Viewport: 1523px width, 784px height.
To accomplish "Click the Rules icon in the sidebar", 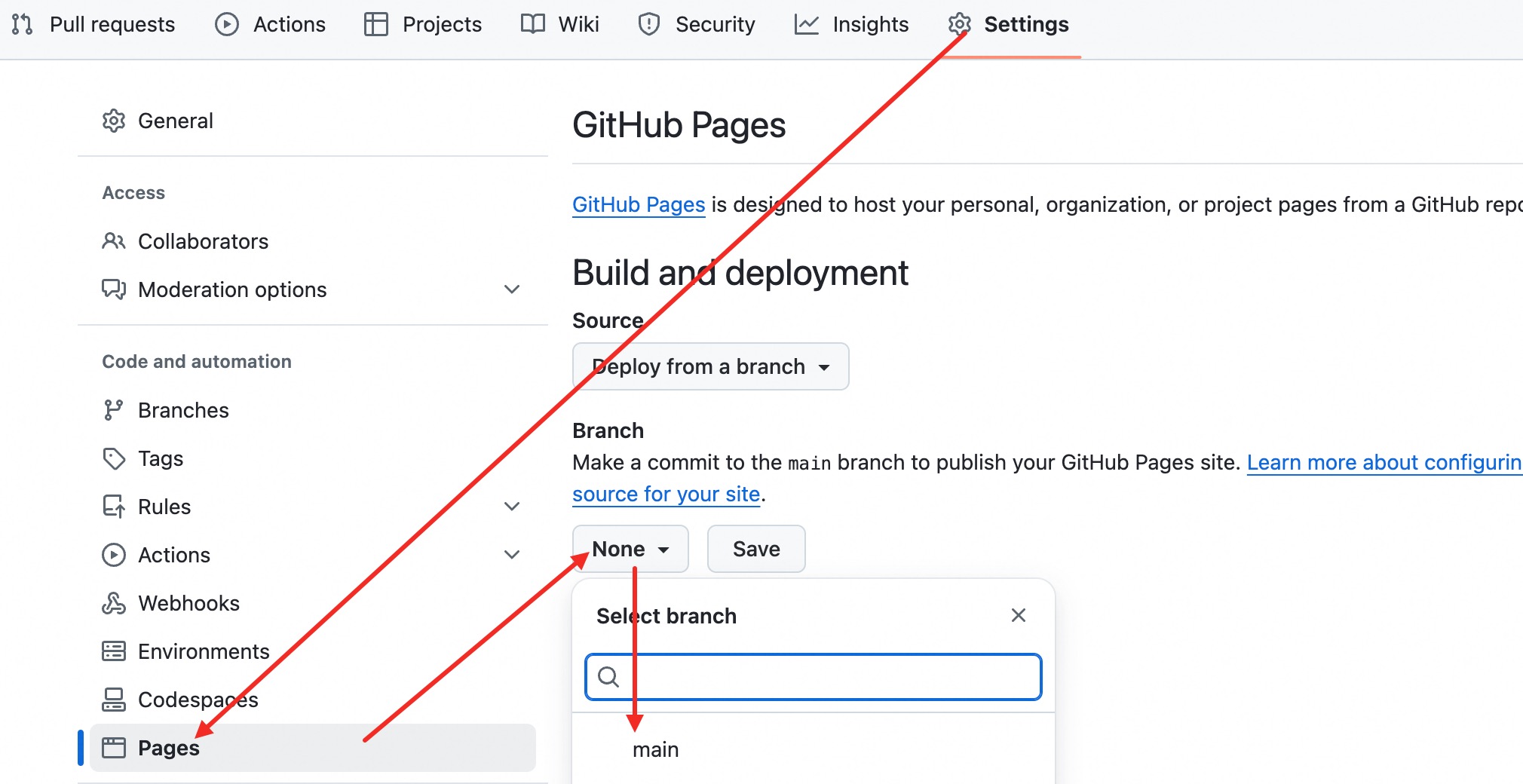I will coord(114,507).
